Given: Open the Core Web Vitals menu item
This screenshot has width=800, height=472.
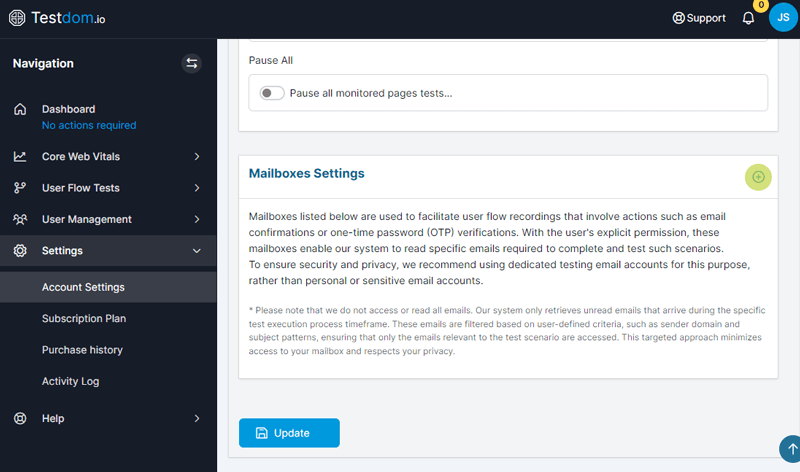Looking at the screenshot, I should click(81, 157).
